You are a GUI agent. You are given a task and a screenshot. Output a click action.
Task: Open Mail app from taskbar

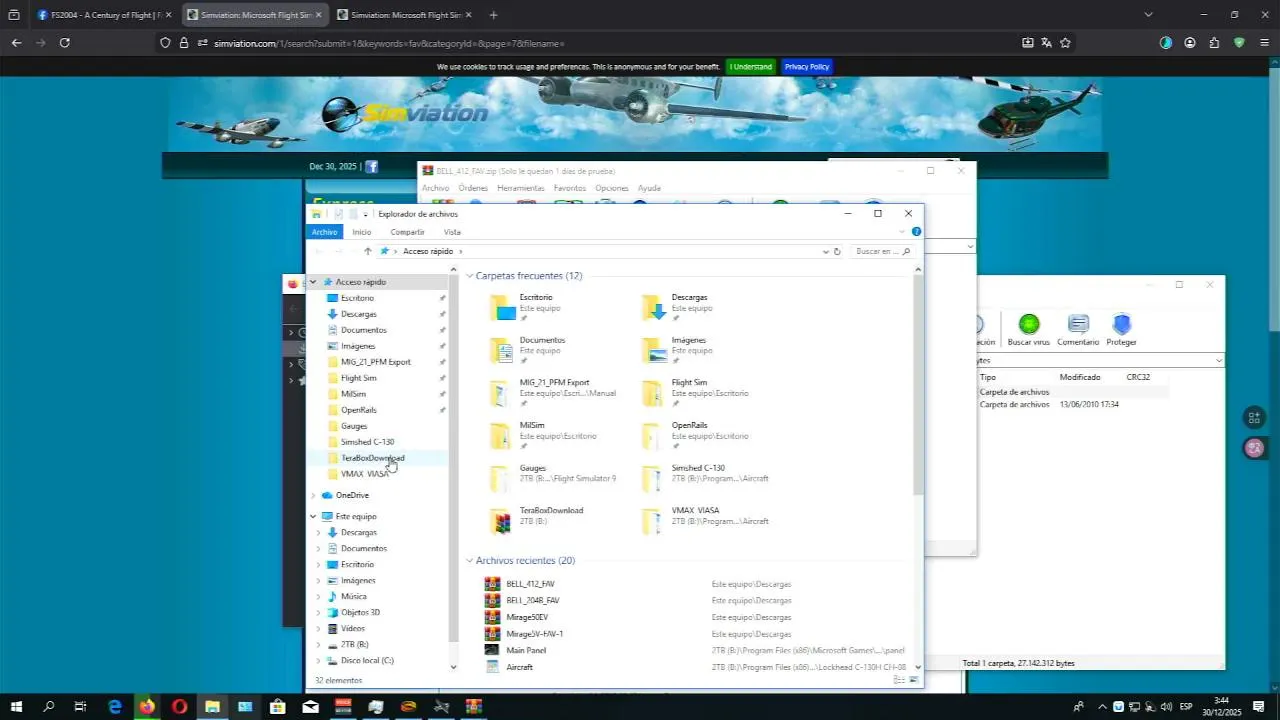pyautogui.click(x=310, y=707)
